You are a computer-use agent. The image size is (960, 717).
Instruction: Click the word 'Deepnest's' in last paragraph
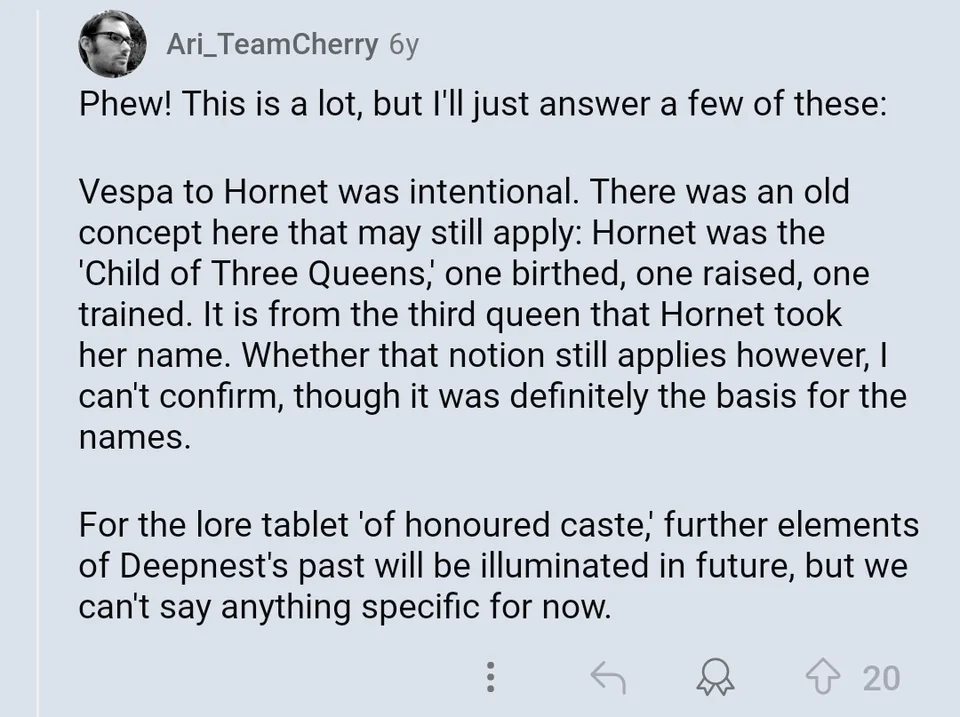point(203,566)
